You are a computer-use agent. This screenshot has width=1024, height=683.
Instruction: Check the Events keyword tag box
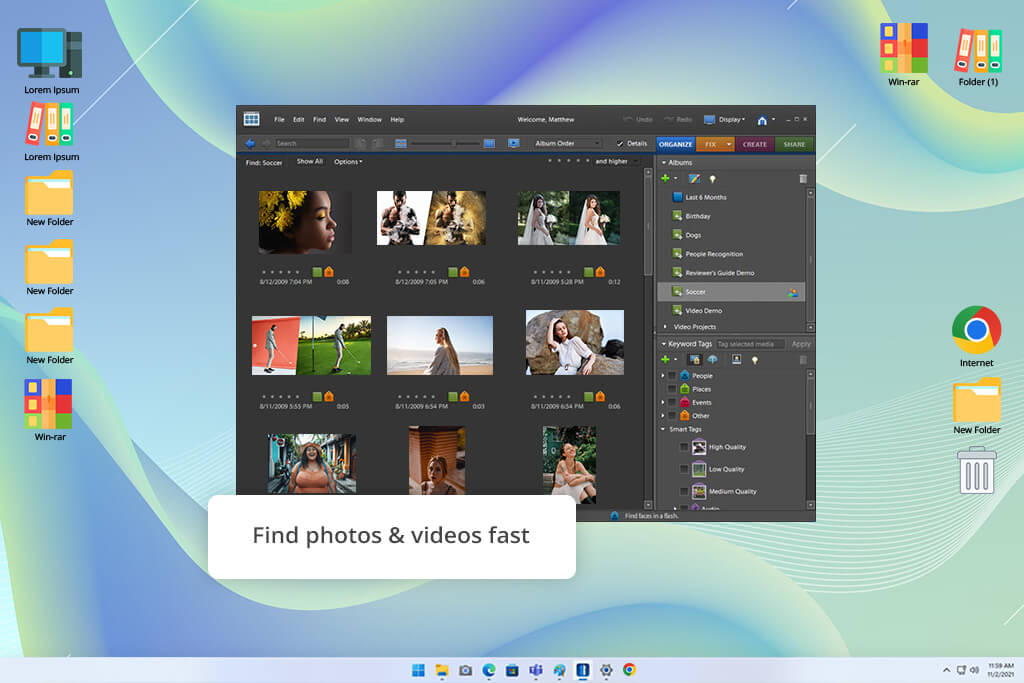coord(672,402)
